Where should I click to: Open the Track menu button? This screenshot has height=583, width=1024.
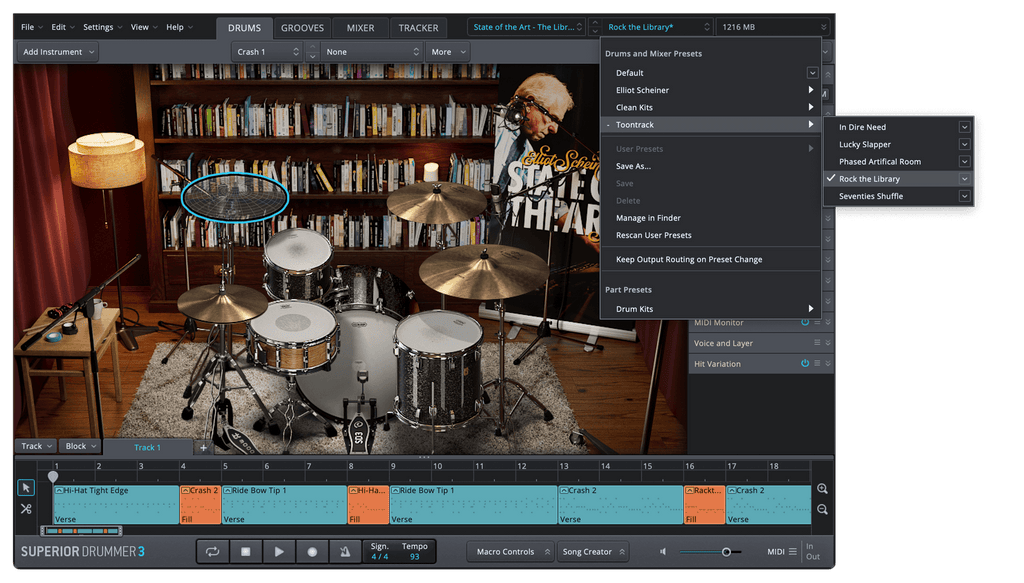pos(36,446)
